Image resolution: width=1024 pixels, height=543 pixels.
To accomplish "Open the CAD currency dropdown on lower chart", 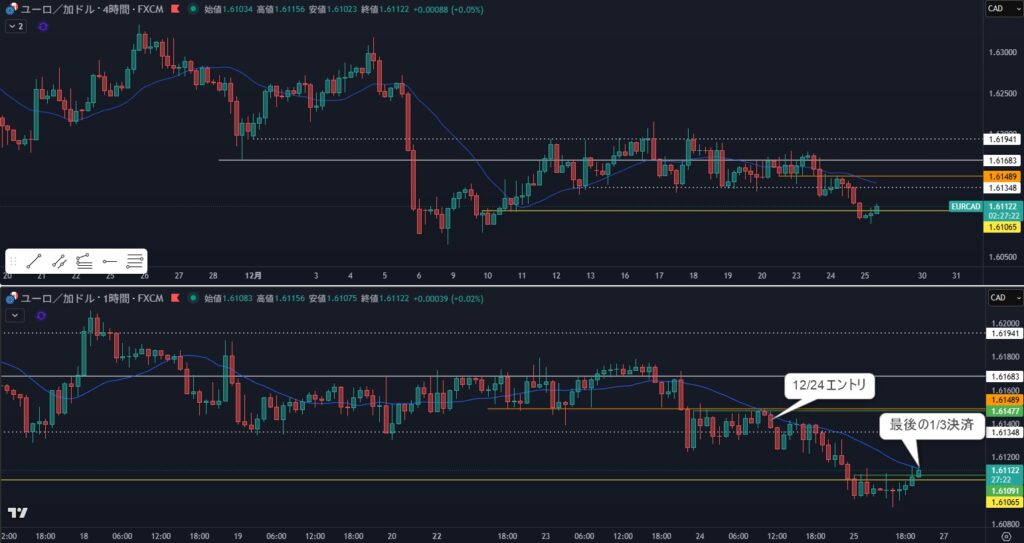I will [1000, 297].
